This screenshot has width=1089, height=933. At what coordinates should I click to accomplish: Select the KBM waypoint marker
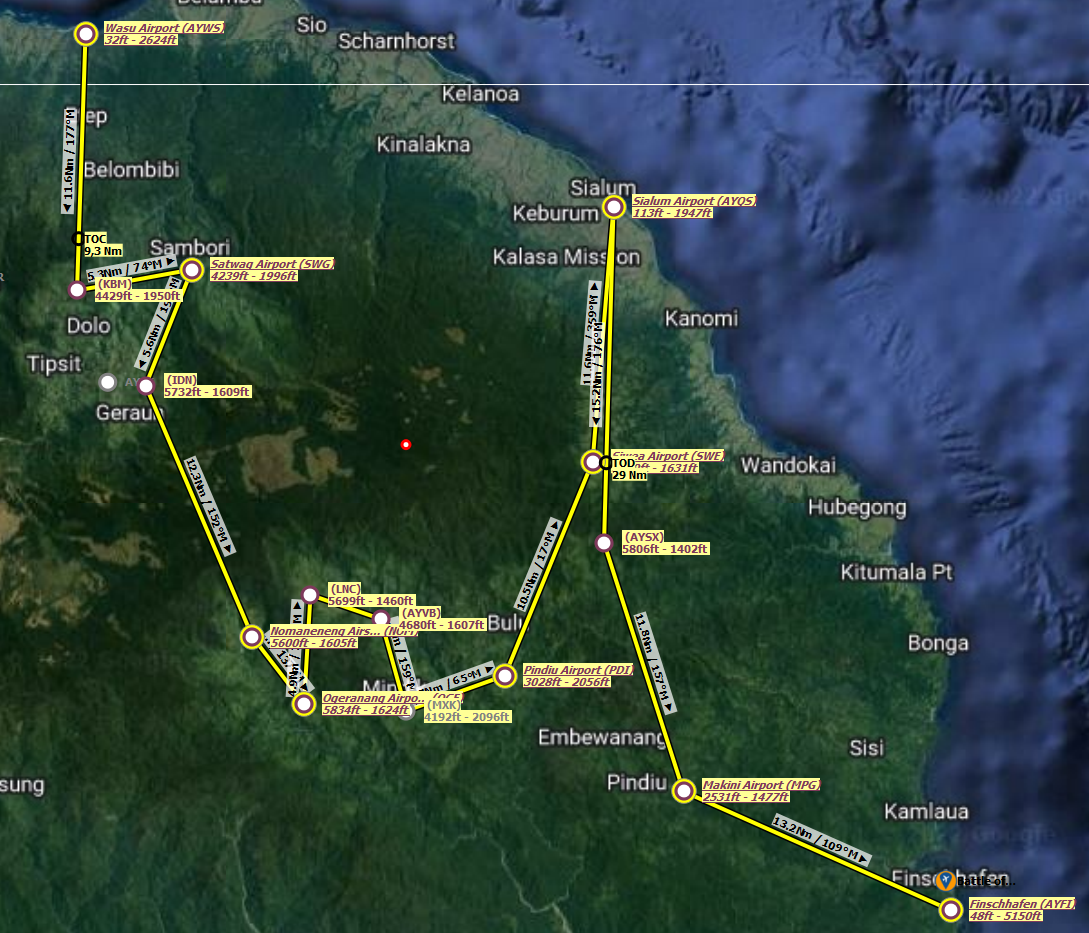77,290
